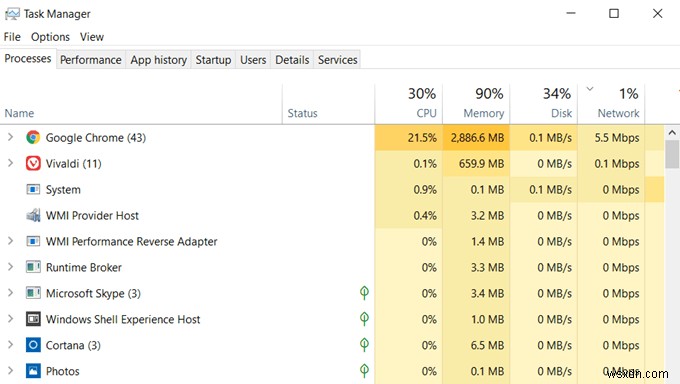This screenshot has height=384, width=680.
Task: Click Cortana memory value 6.5 MB
Action: click(487, 345)
